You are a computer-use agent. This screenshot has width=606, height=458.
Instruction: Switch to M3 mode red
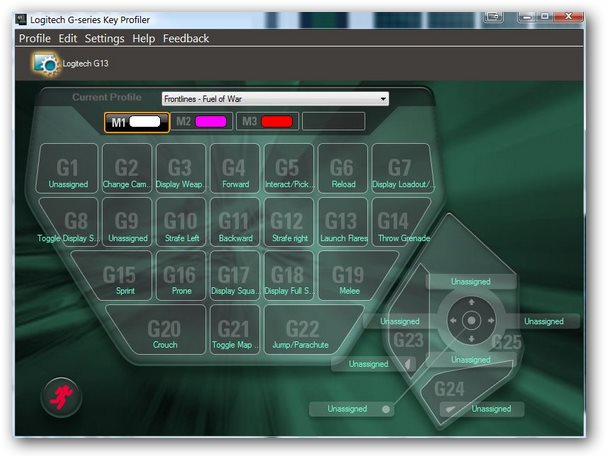click(267, 122)
